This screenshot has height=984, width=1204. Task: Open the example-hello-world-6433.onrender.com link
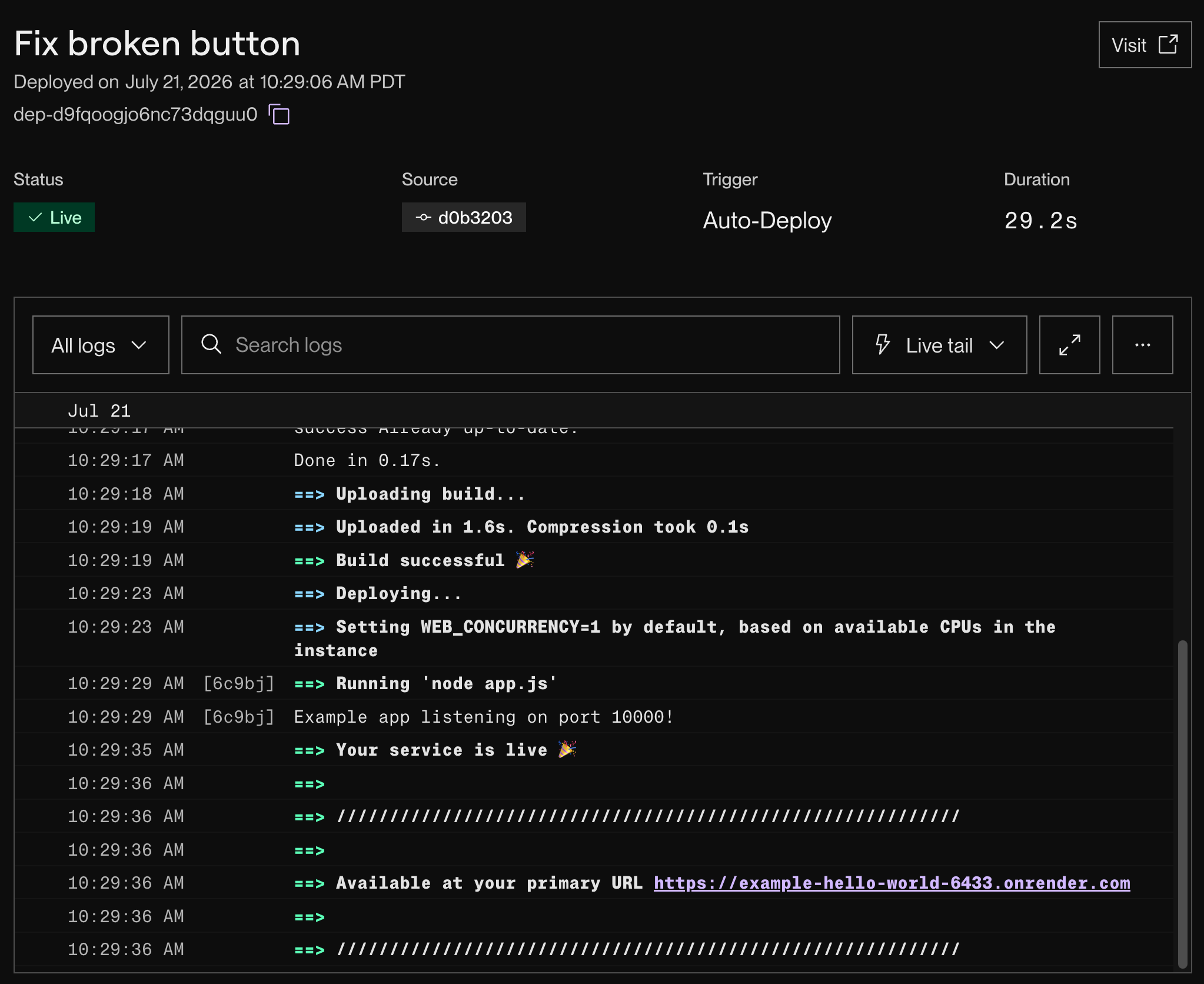click(892, 883)
